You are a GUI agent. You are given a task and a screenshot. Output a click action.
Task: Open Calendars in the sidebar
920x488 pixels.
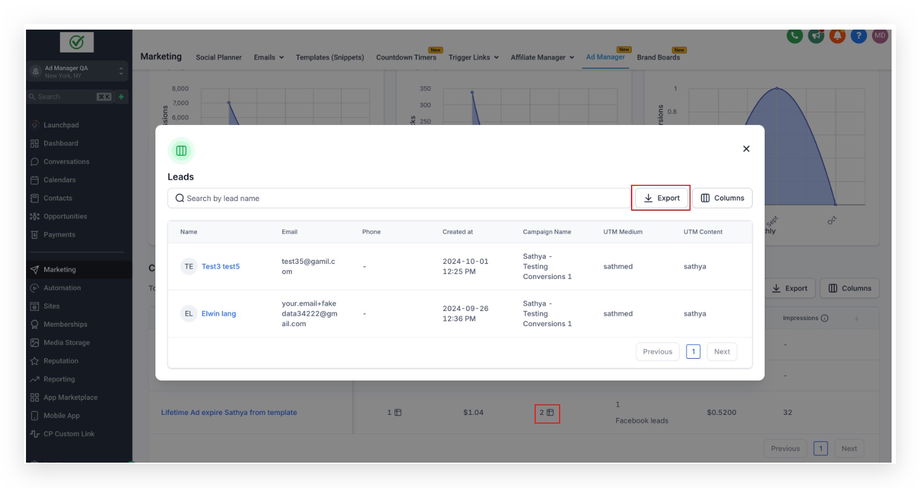pos(59,180)
